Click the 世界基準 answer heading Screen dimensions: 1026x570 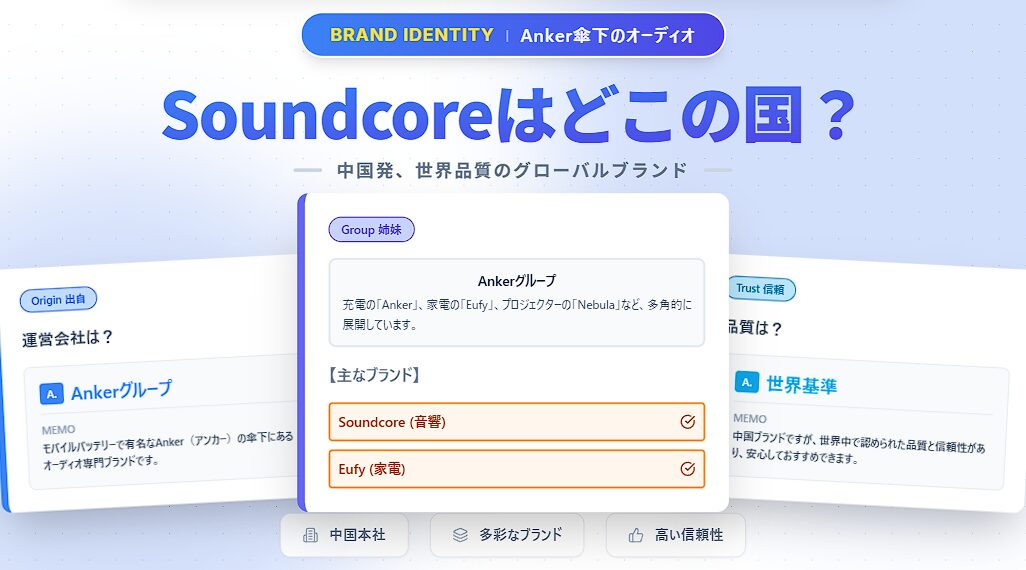[x=801, y=384]
